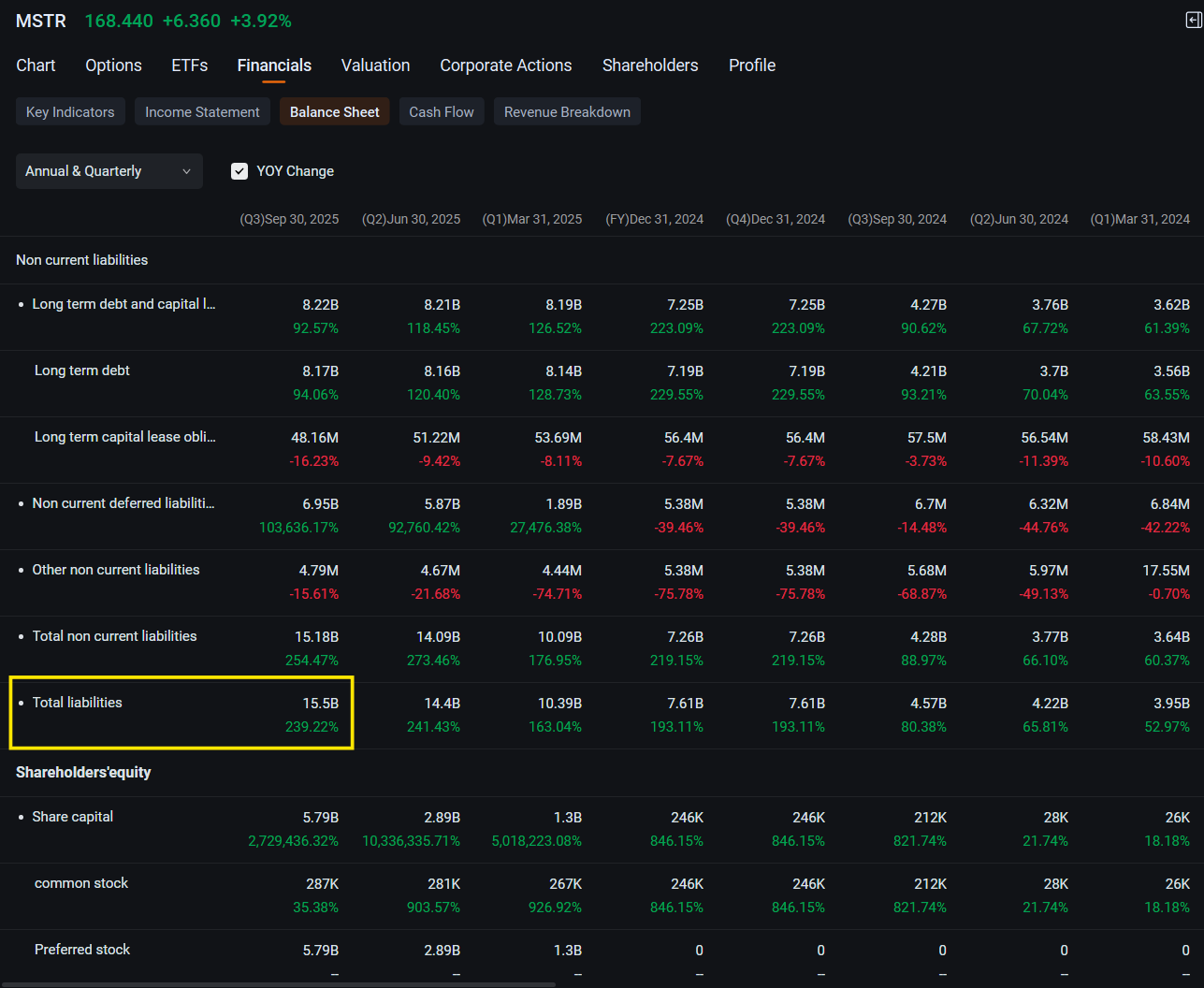Show the Income Statement section
This screenshot has width=1204, height=988.
click(202, 112)
